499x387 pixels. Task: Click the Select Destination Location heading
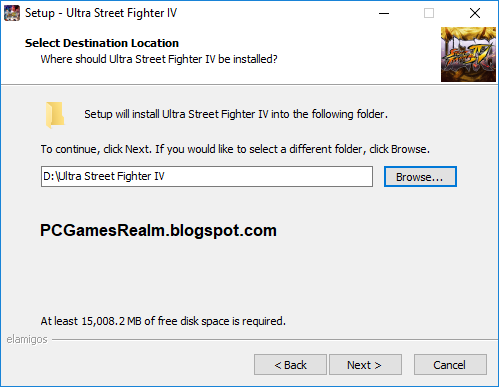102,43
